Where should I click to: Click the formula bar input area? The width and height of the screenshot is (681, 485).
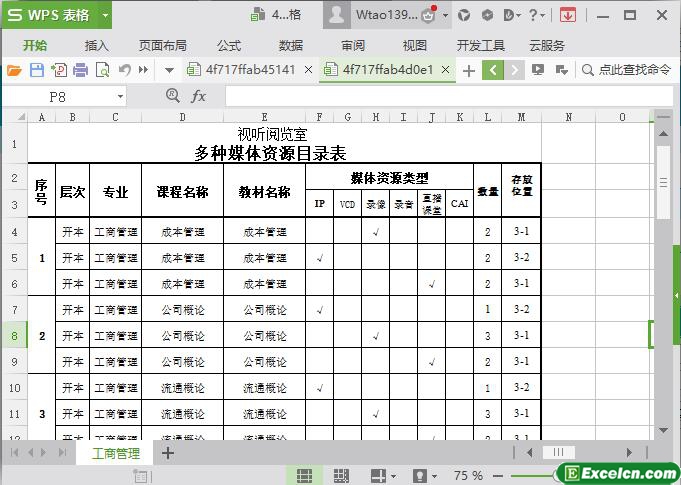449,96
